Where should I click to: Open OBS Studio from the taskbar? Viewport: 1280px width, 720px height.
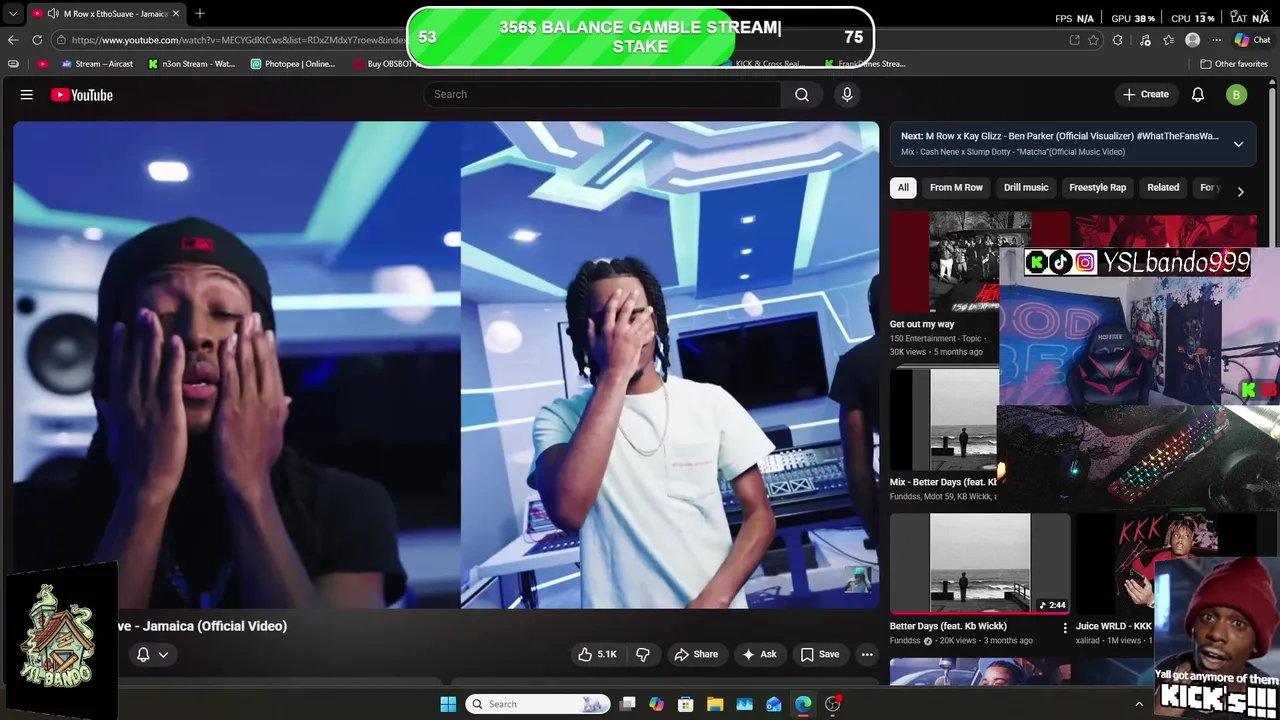coord(833,704)
